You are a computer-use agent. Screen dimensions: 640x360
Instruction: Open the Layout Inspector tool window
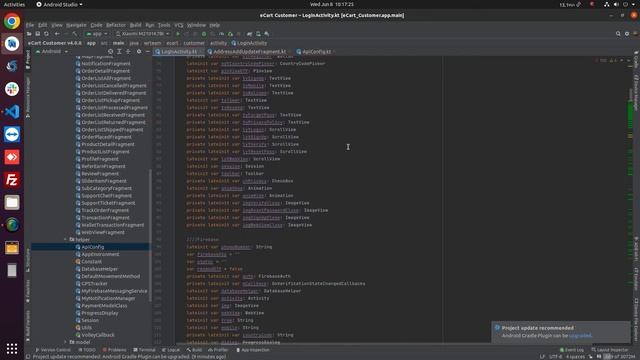(x=610, y=350)
